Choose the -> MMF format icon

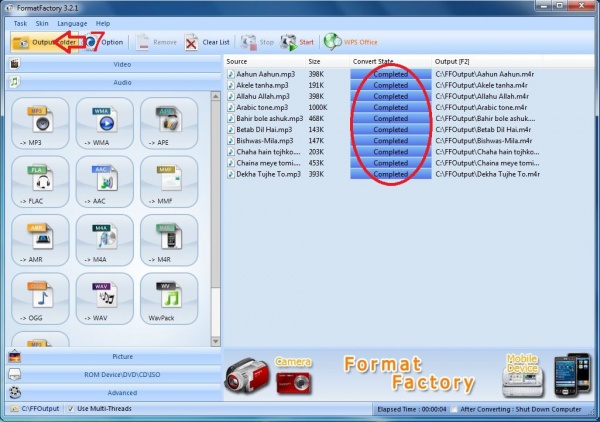(169, 182)
